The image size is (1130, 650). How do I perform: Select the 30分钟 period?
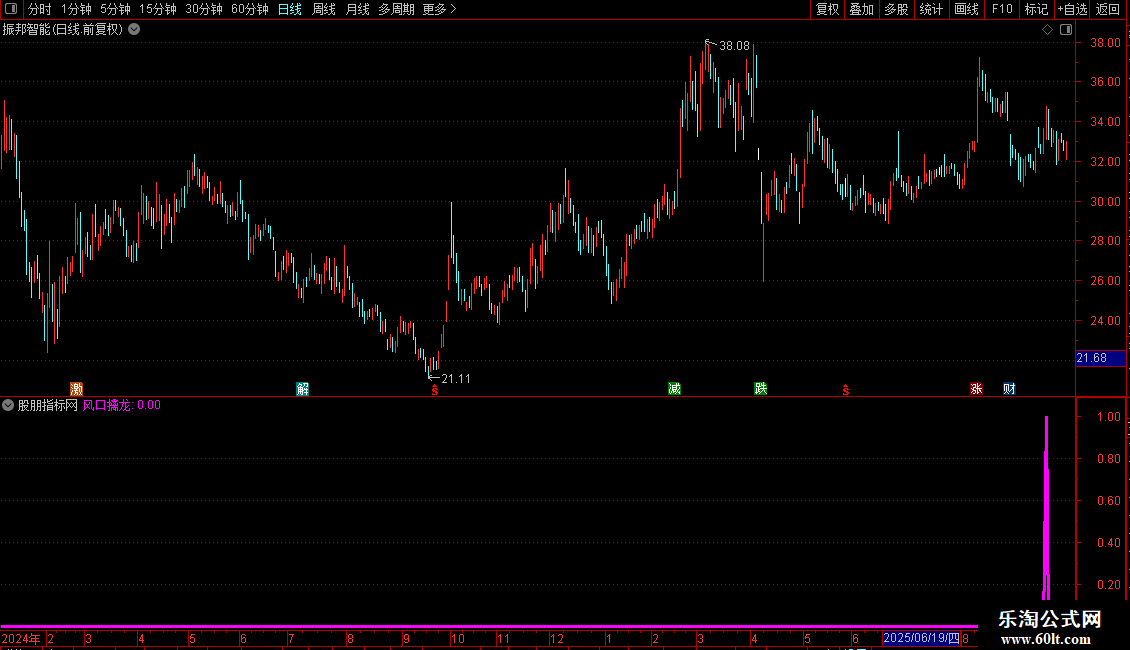pyautogui.click(x=204, y=9)
